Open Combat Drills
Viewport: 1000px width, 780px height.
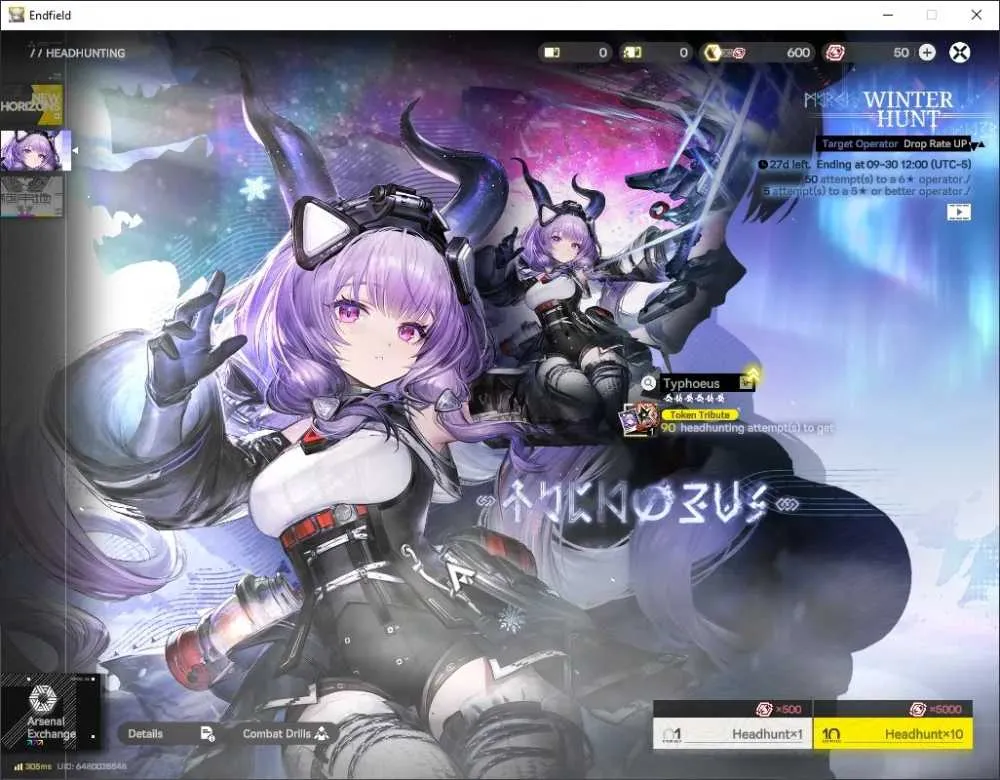click(286, 733)
